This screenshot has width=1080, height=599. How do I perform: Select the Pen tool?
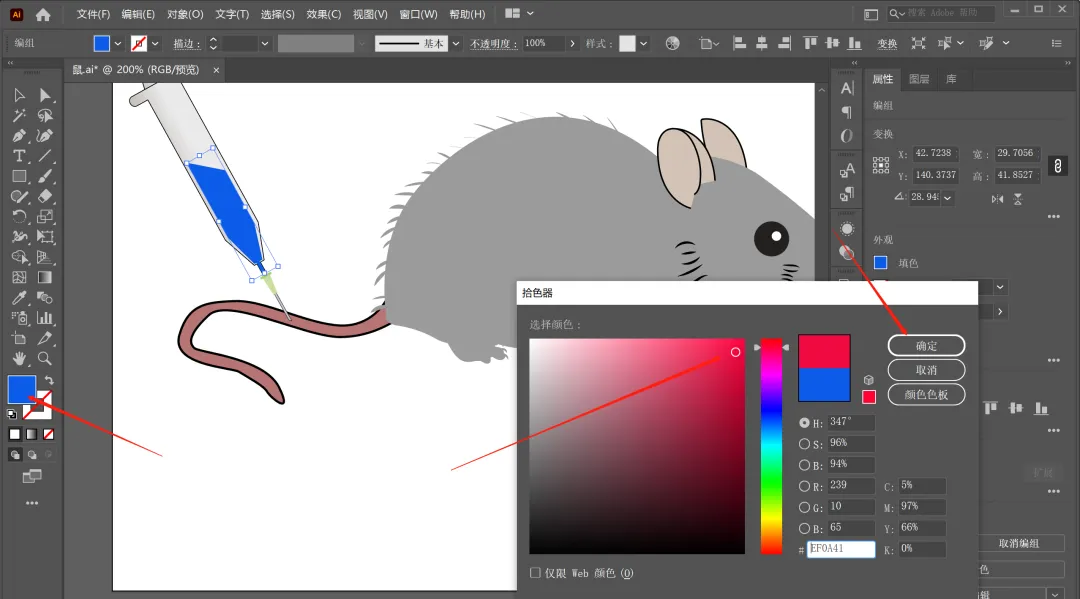[19, 135]
